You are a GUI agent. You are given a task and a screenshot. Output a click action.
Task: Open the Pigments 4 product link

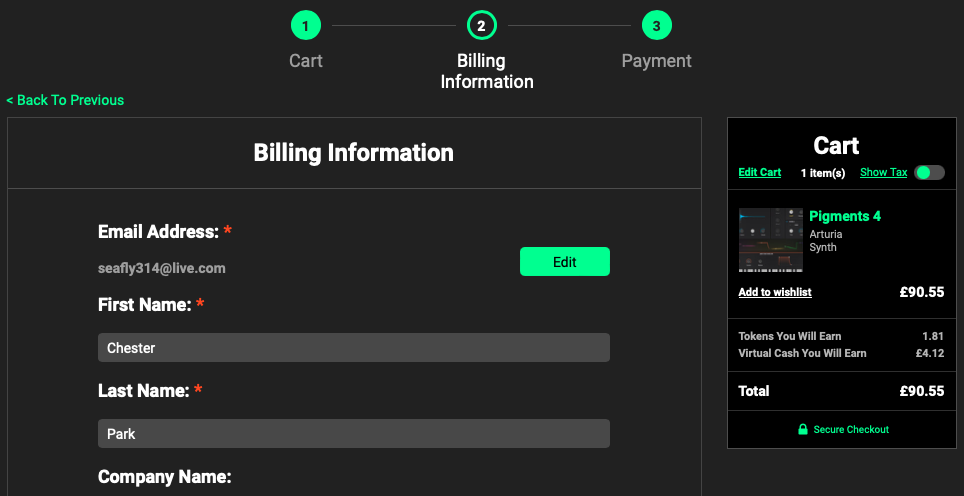[845, 216]
